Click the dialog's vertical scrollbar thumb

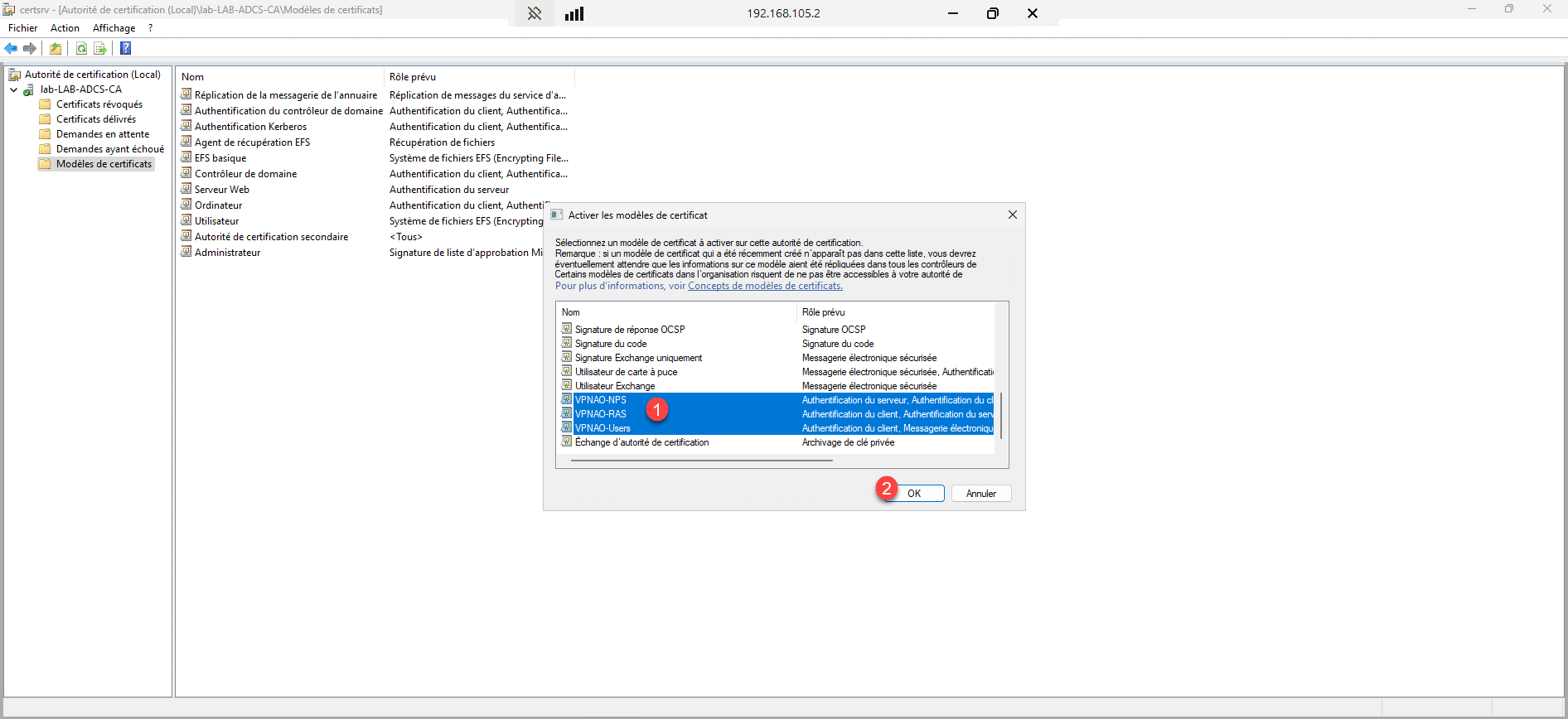click(1001, 416)
